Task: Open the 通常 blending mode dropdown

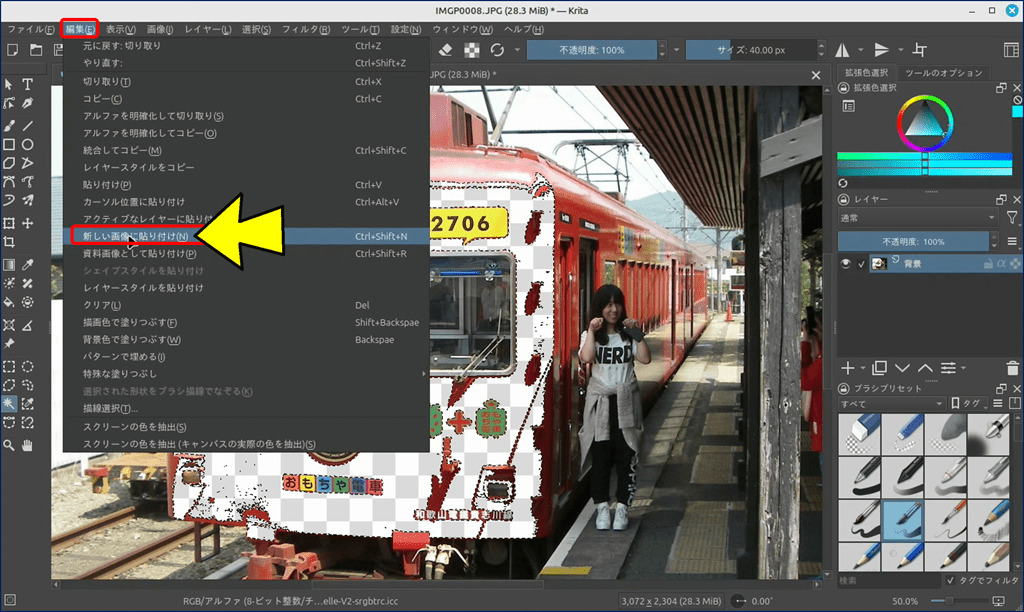Action: (x=917, y=217)
